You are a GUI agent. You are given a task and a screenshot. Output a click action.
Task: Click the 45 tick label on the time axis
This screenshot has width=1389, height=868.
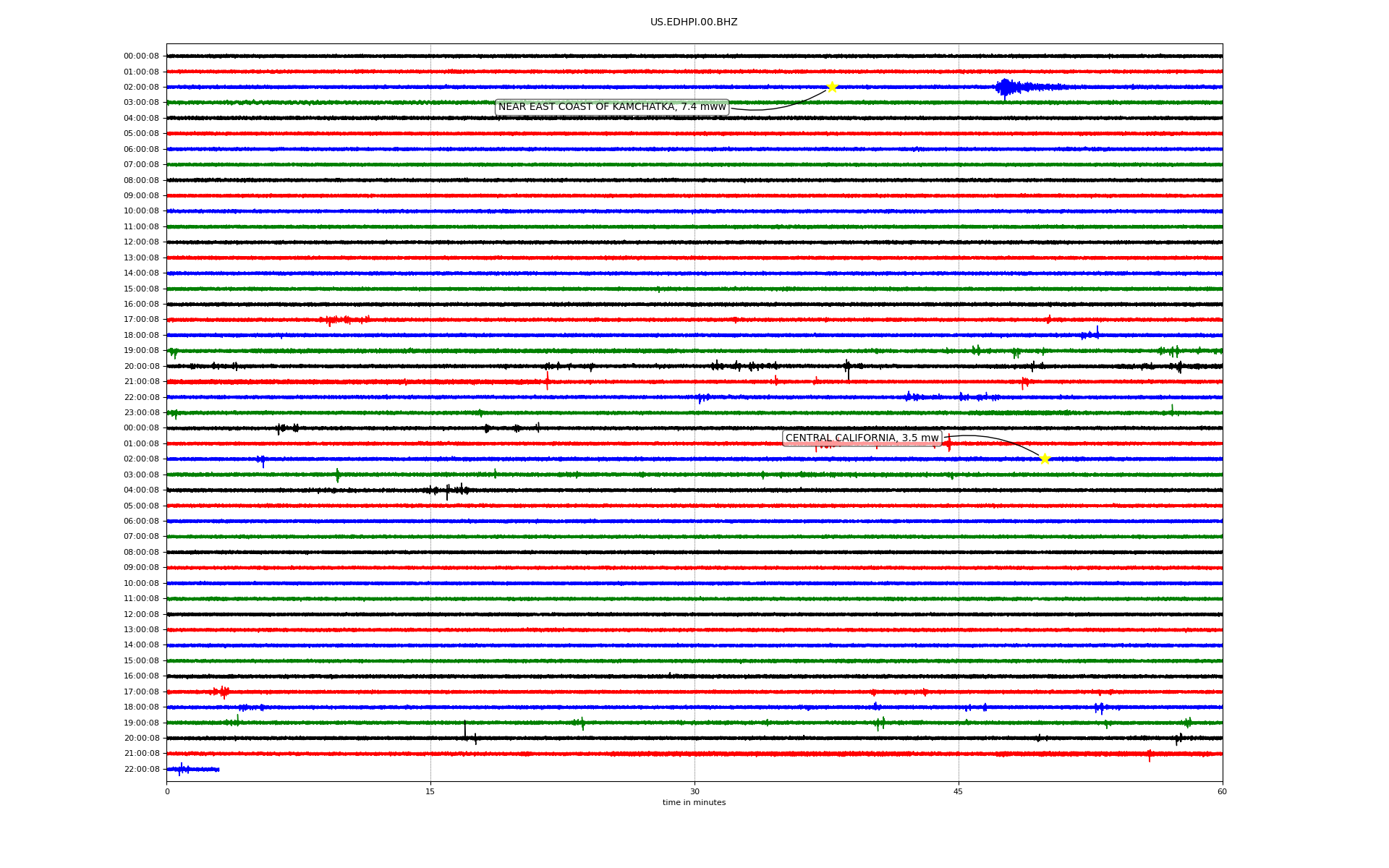click(958, 791)
